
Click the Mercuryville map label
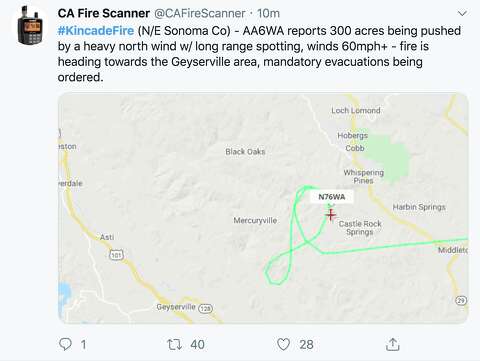(x=255, y=220)
